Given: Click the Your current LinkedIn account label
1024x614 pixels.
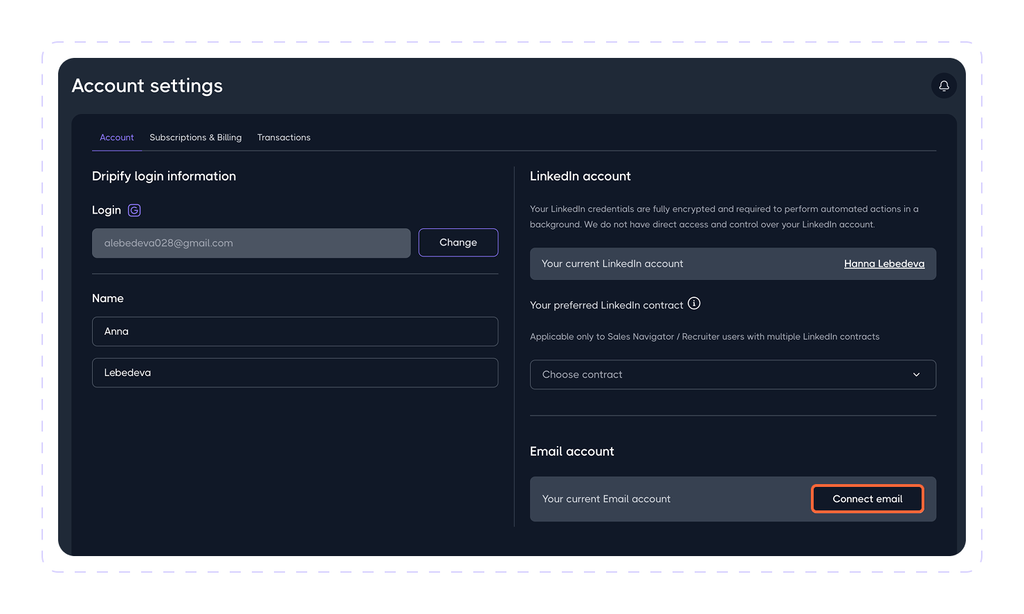Looking at the screenshot, I should (612, 264).
